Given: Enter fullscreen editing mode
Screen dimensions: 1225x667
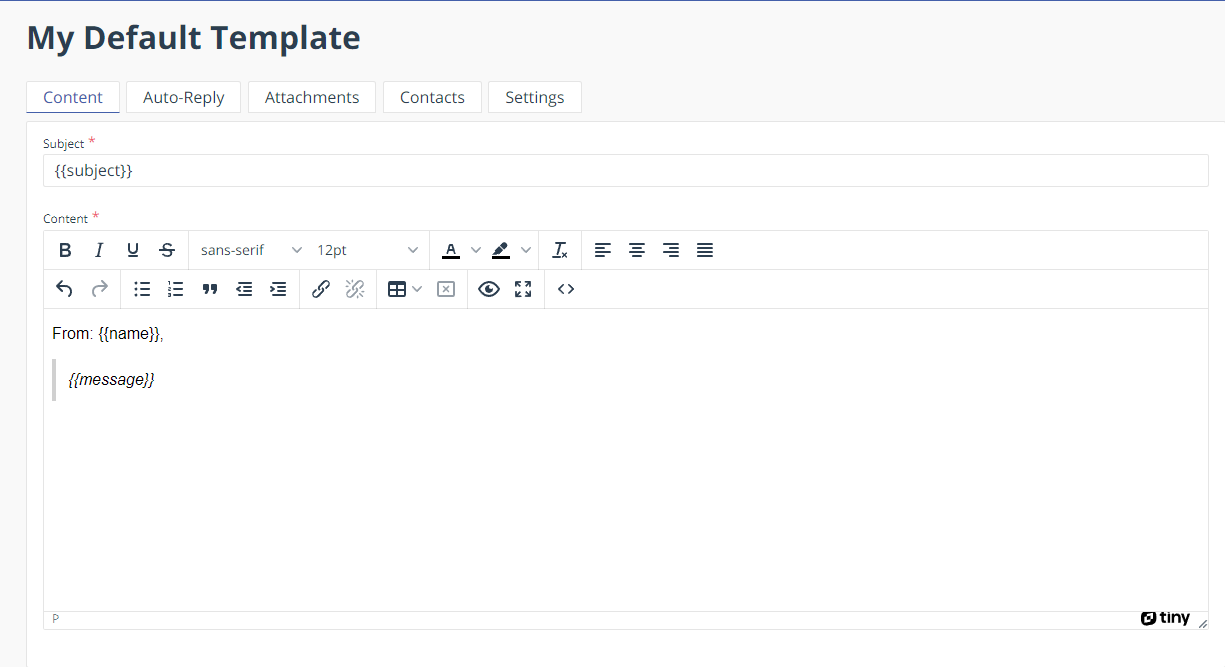Looking at the screenshot, I should (x=523, y=289).
